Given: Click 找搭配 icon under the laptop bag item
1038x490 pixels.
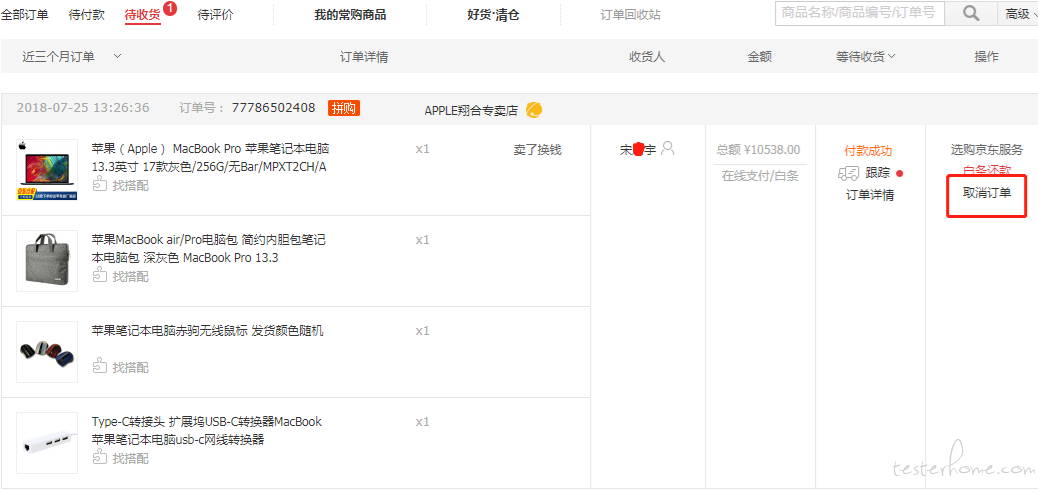Looking at the screenshot, I should [x=99, y=276].
